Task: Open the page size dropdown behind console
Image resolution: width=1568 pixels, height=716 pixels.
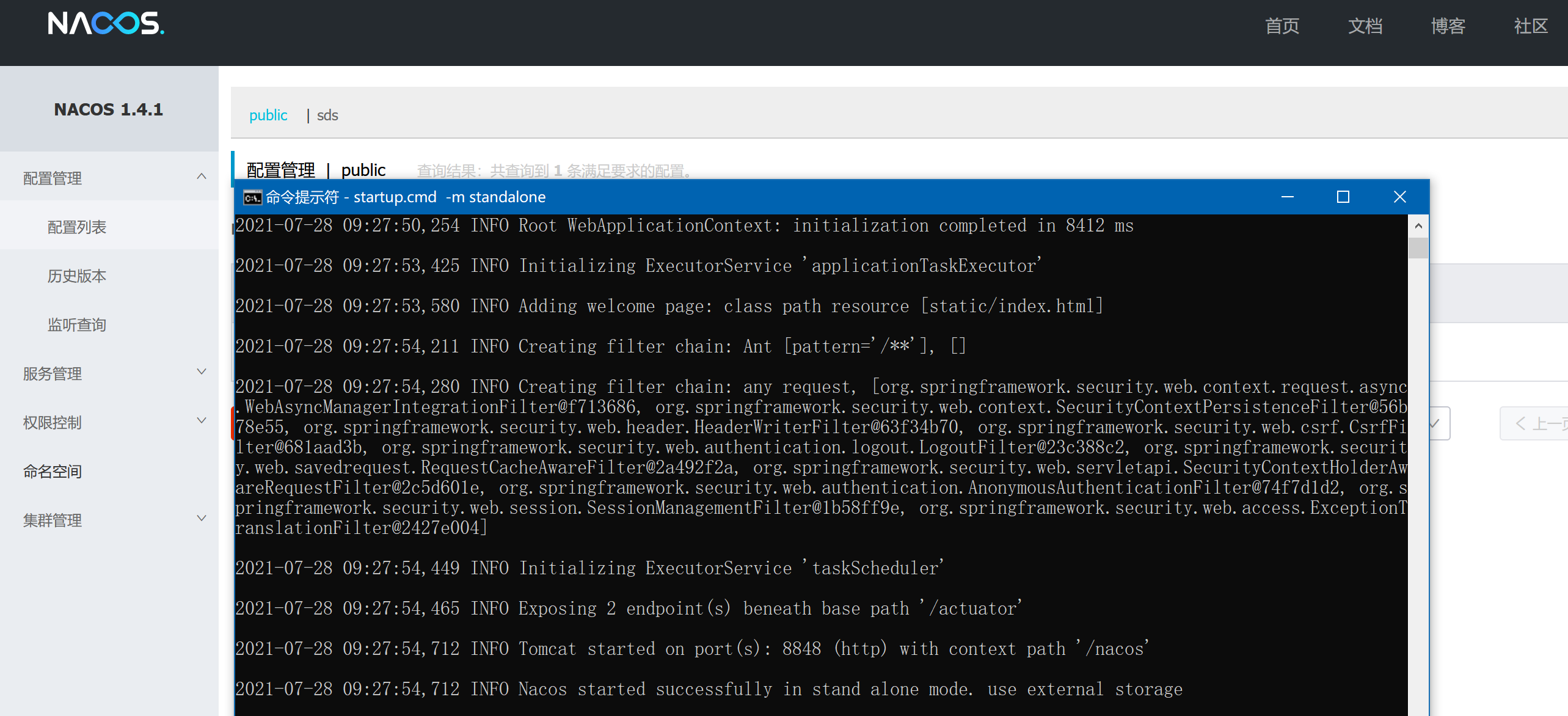Action: click(1440, 423)
